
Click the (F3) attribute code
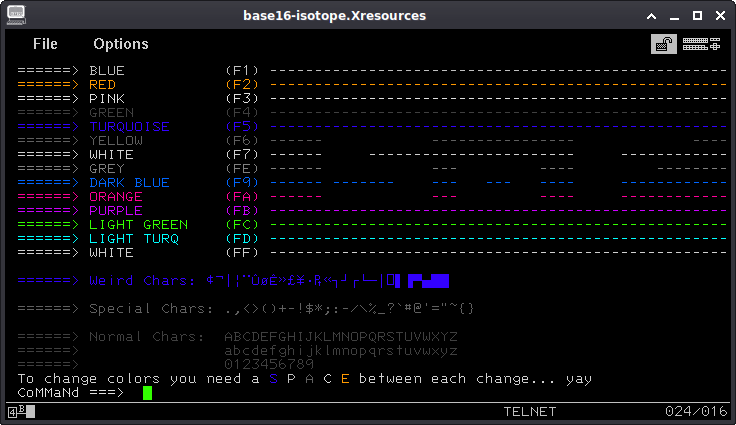click(x=242, y=99)
